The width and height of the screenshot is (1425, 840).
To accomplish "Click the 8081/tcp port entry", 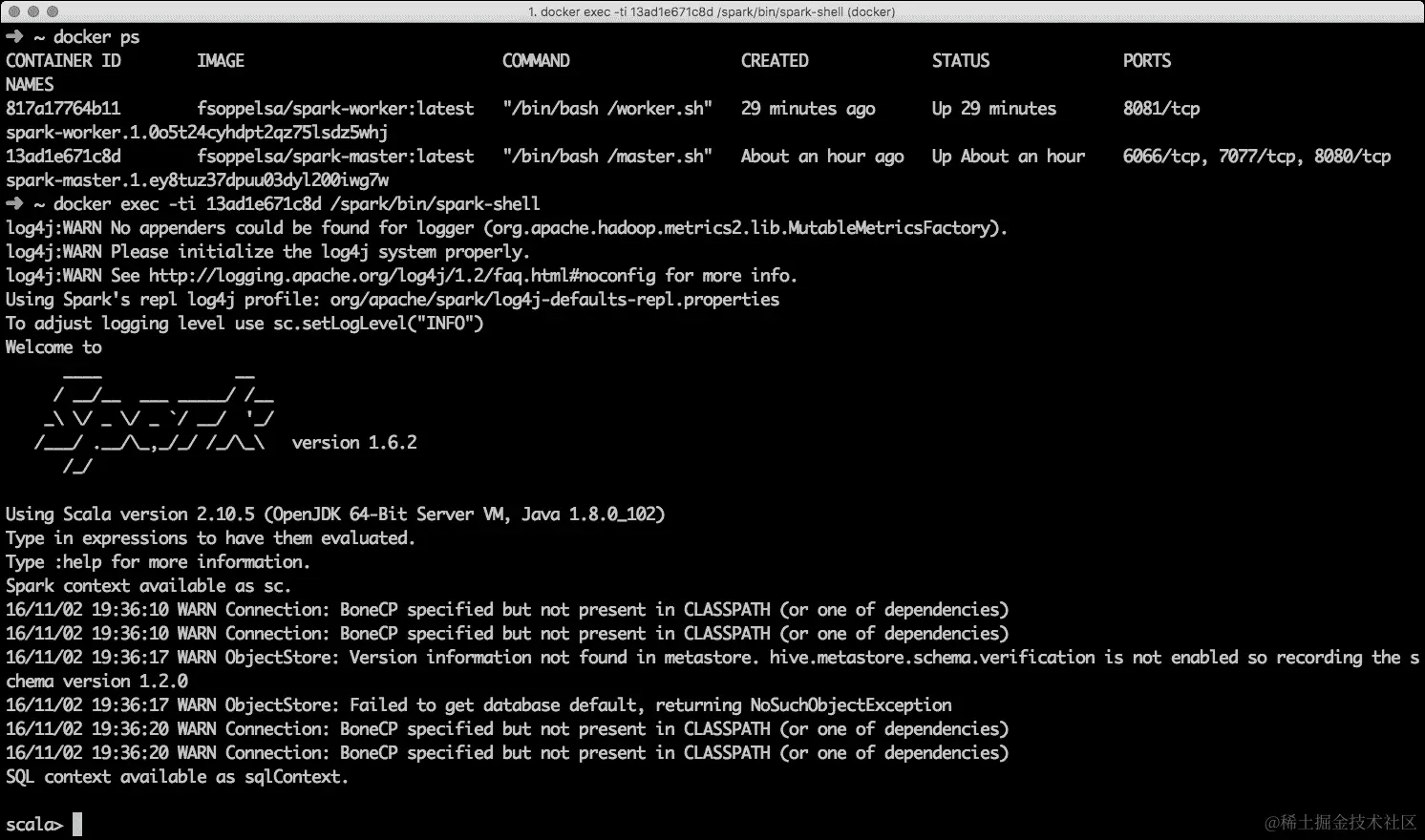I will pos(1161,108).
